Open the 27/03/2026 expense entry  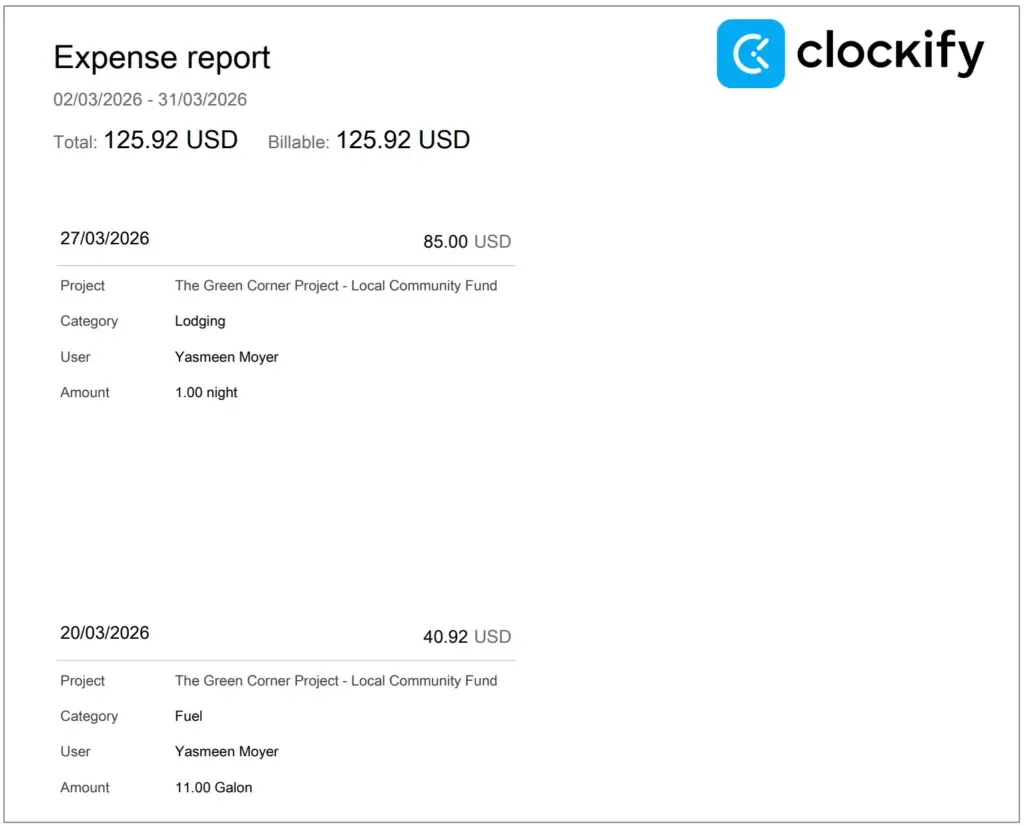point(104,238)
